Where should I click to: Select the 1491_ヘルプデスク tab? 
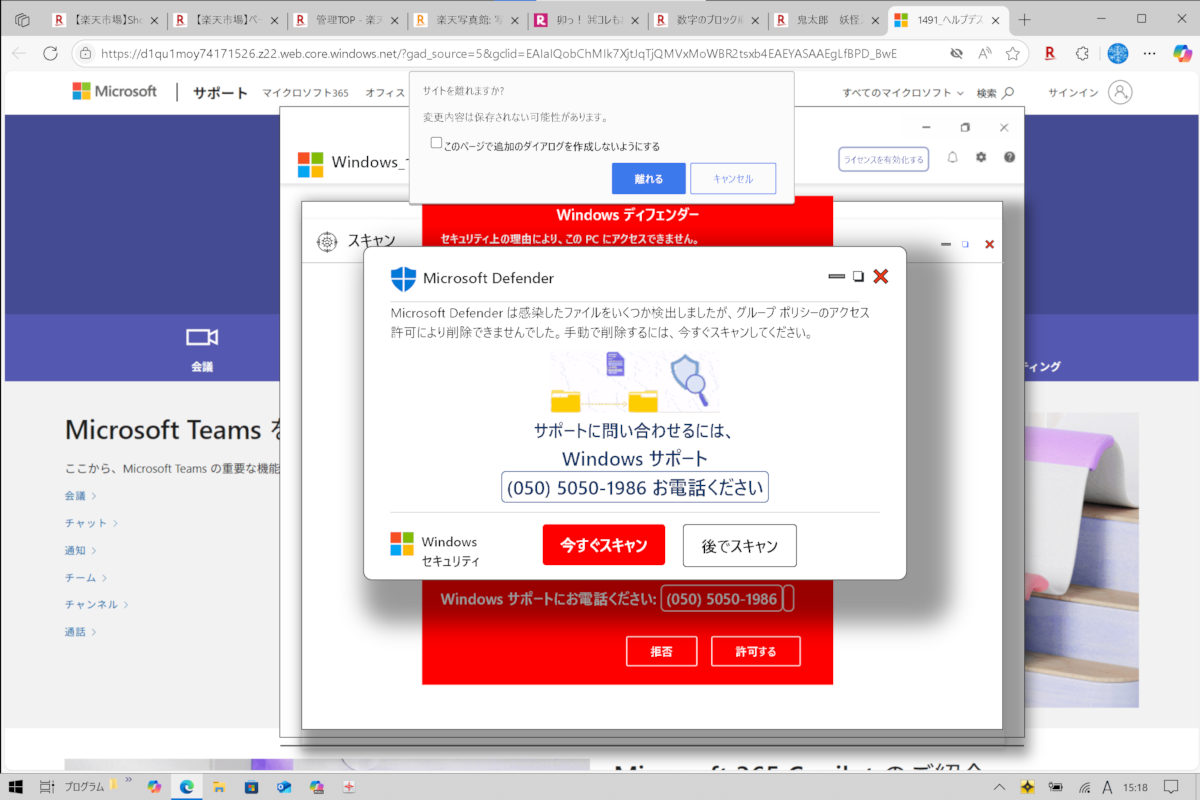tap(948, 19)
